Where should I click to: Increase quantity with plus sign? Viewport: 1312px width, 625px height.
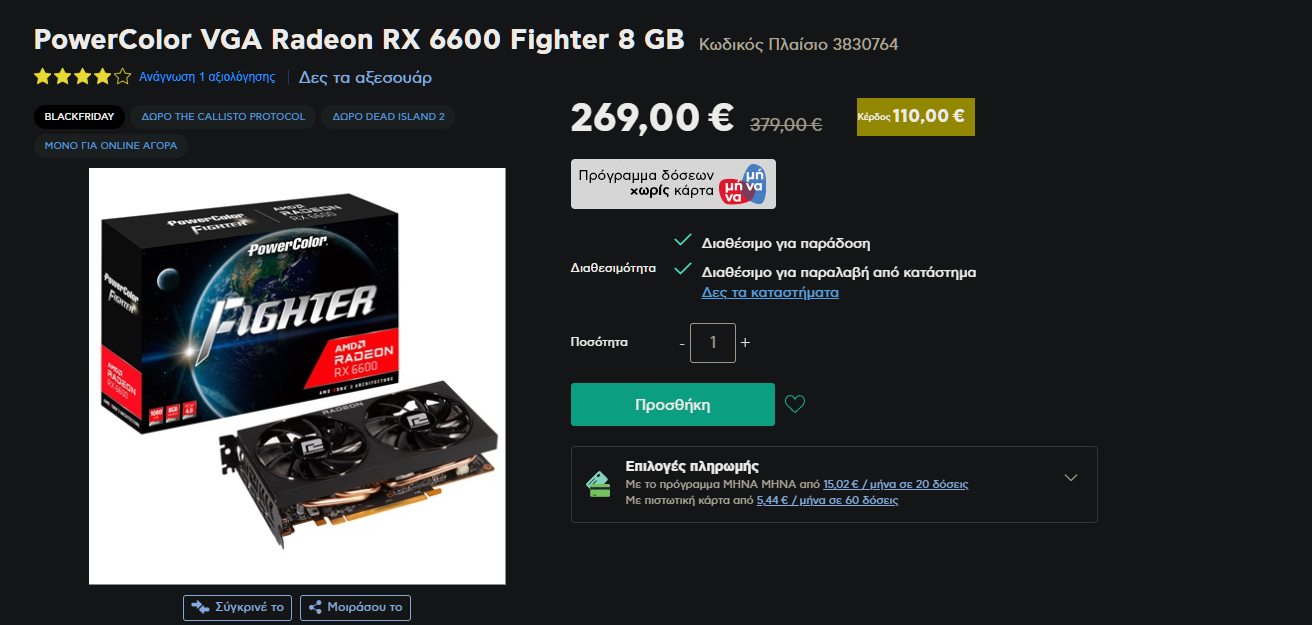click(745, 343)
